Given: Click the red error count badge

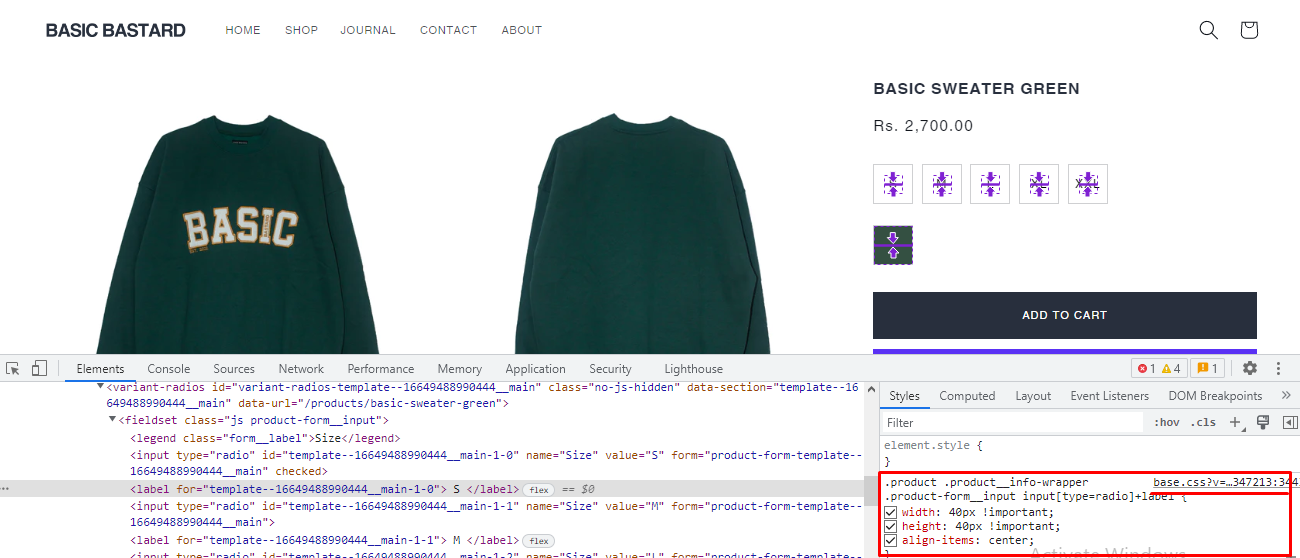Looking at the screenshot, I should tap(1145, 368).
